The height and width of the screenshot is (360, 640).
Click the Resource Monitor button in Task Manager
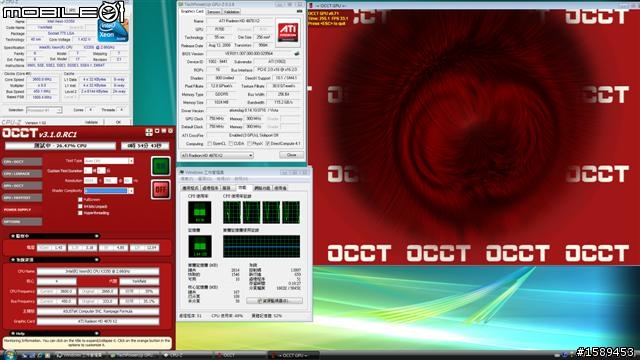[275, 301]
